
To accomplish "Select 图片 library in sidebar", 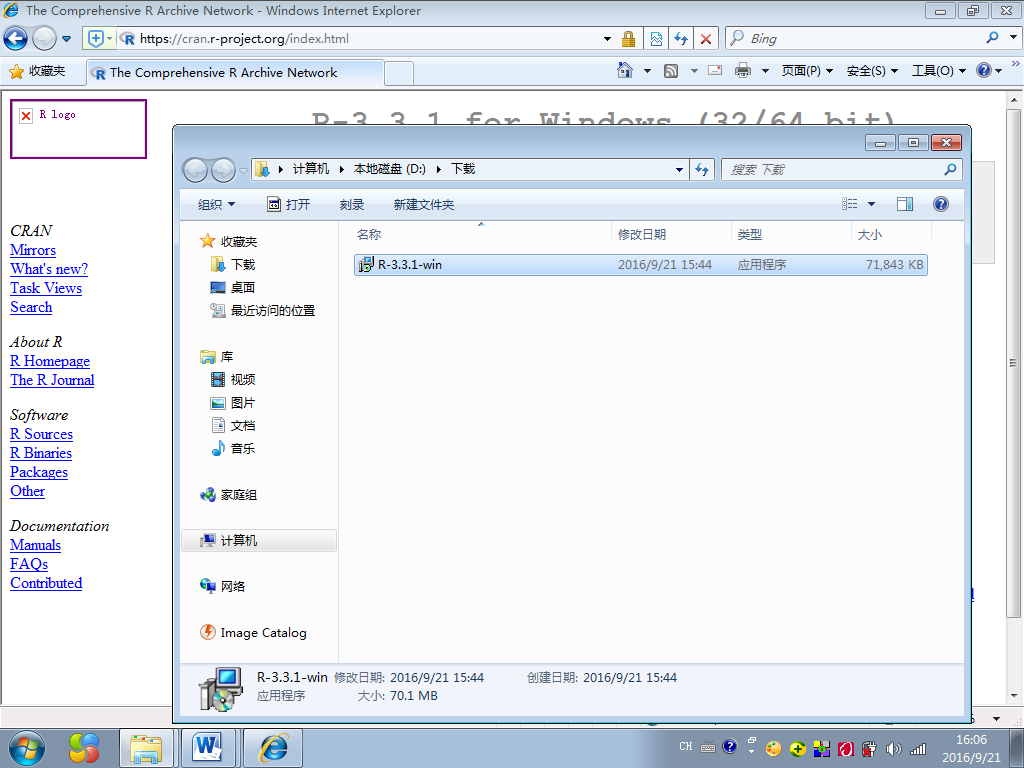I will (233, 402).
